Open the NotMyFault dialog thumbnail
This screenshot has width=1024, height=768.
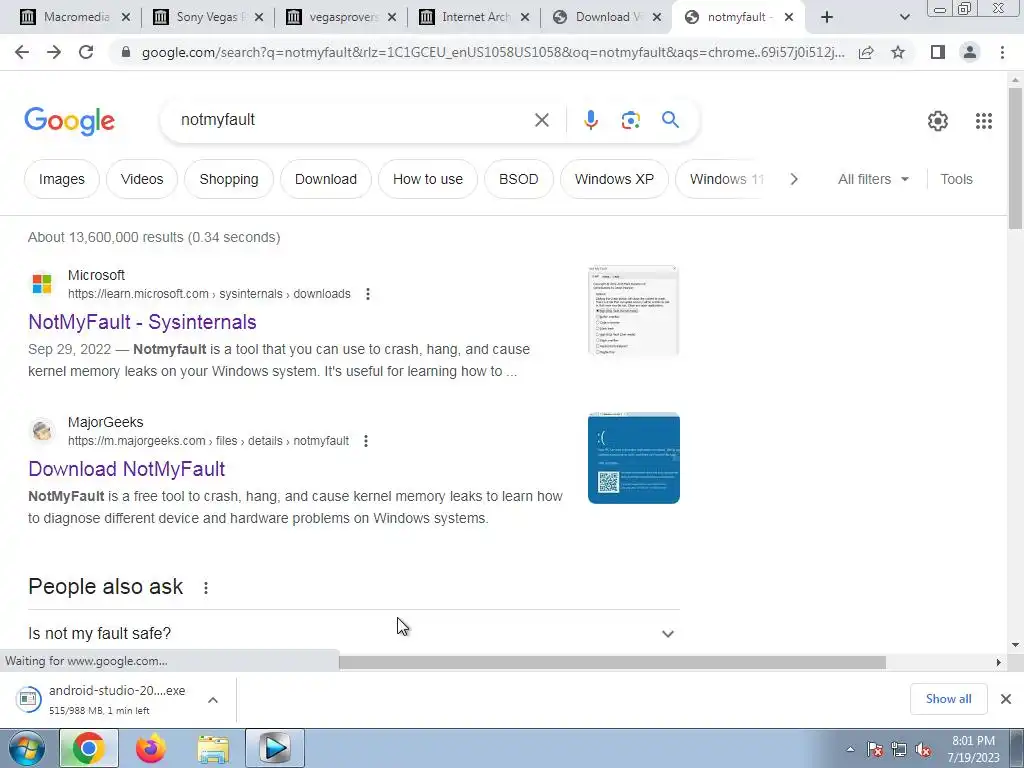click(633, 311)
